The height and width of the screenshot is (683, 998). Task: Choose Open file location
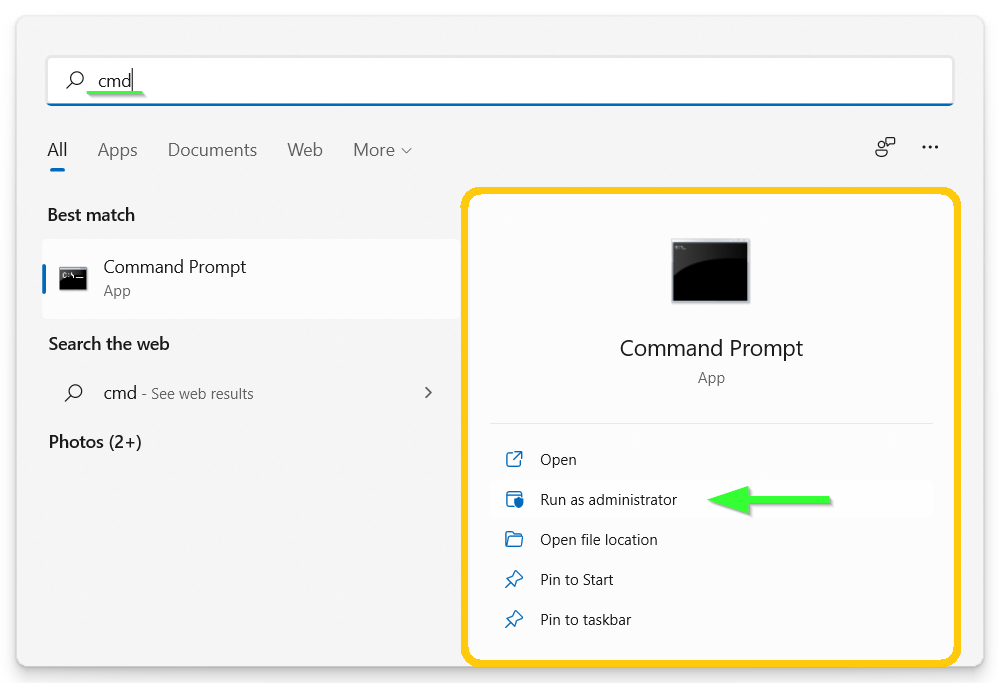click(x=711, y=540)
